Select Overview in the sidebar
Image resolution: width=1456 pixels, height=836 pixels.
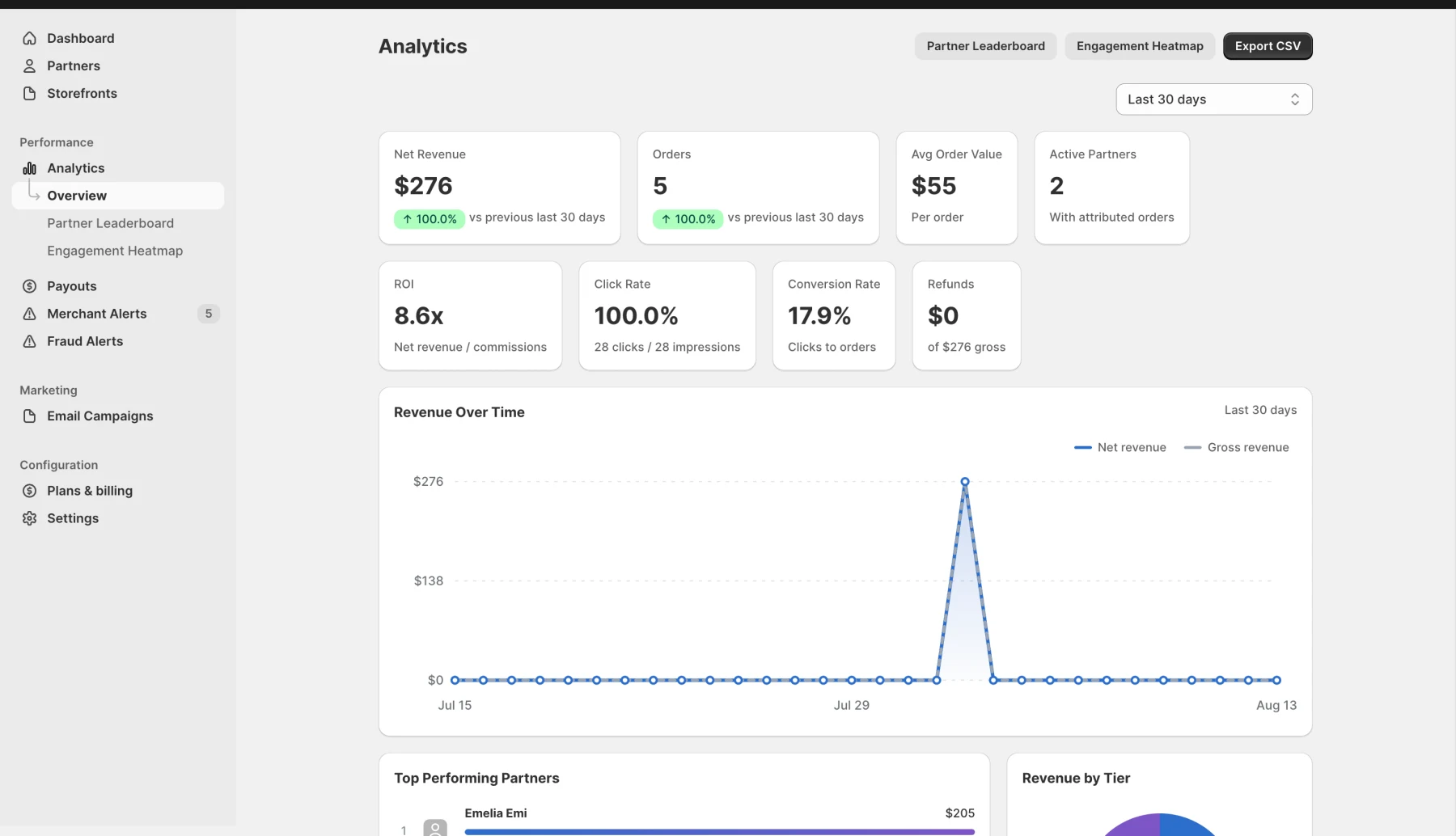[118, 196]
